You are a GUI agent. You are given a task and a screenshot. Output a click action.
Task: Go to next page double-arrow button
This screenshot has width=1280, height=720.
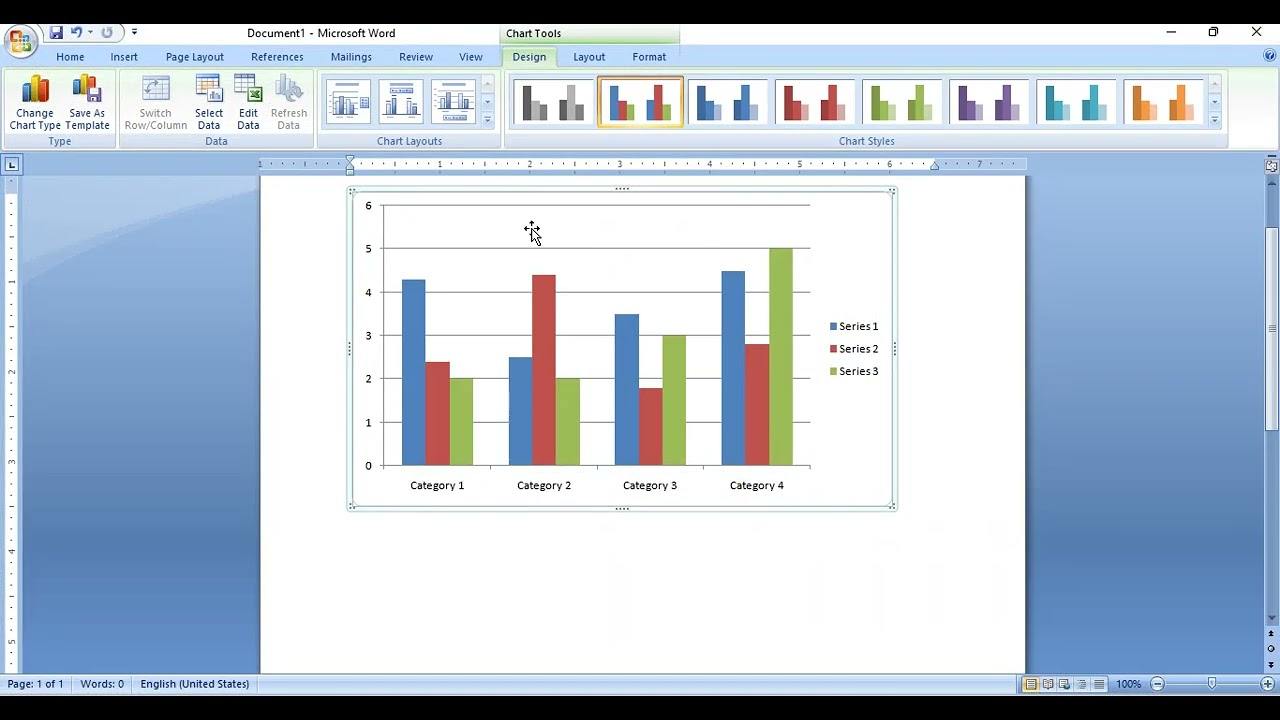[1272, 665]
